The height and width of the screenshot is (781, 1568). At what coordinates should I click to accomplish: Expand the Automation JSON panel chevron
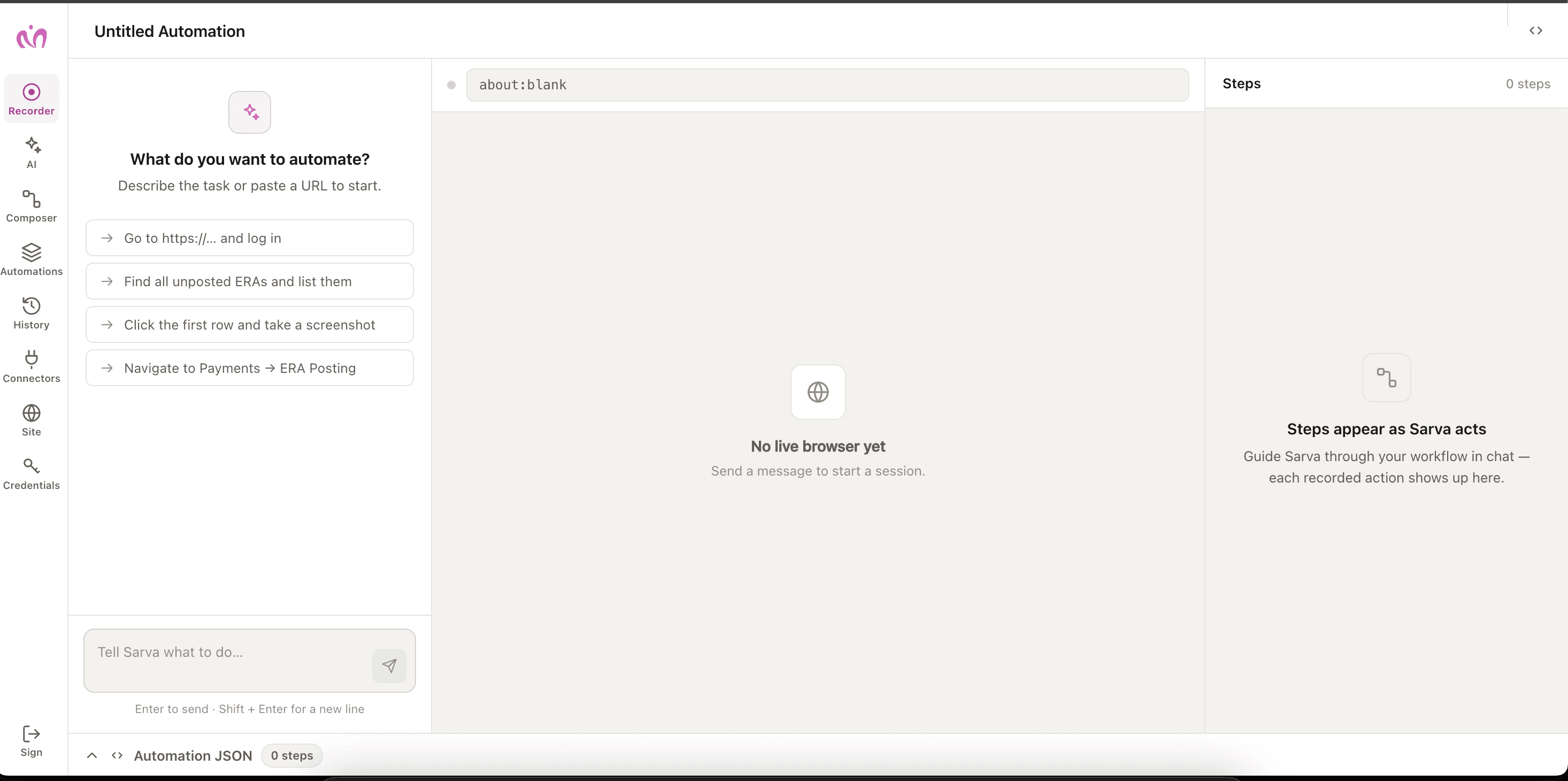tap(92, 755)
